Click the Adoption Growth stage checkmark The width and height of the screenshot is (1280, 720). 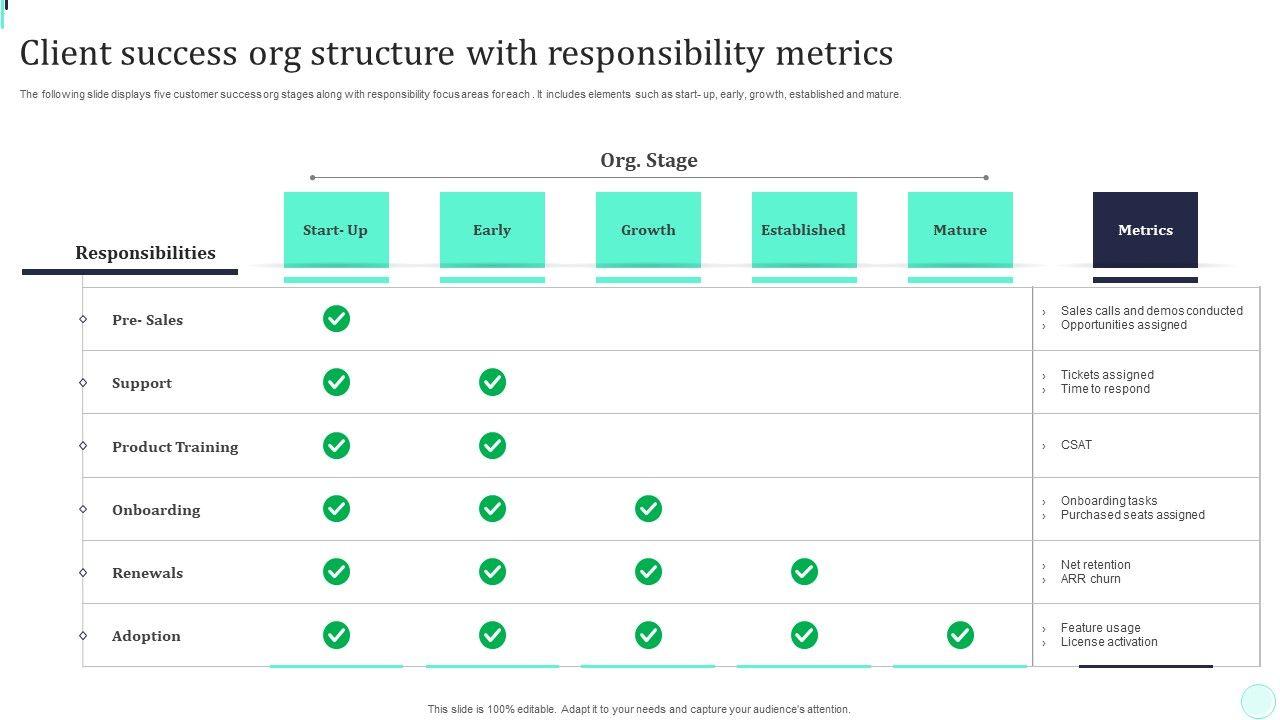pyautogui.click(x=648, y=635)
